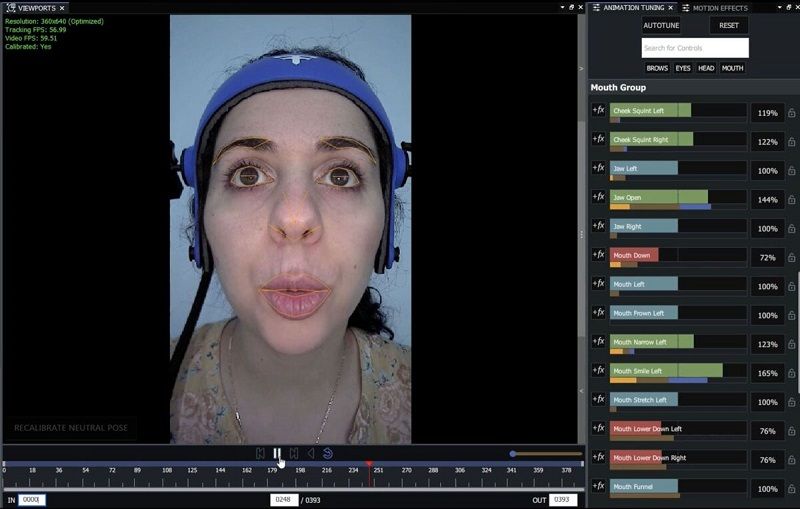Click Recalibrate Neutral Pose button
The width and height of the screenshot is (800, 509).
pyautogui.click(x=70, y=428)
